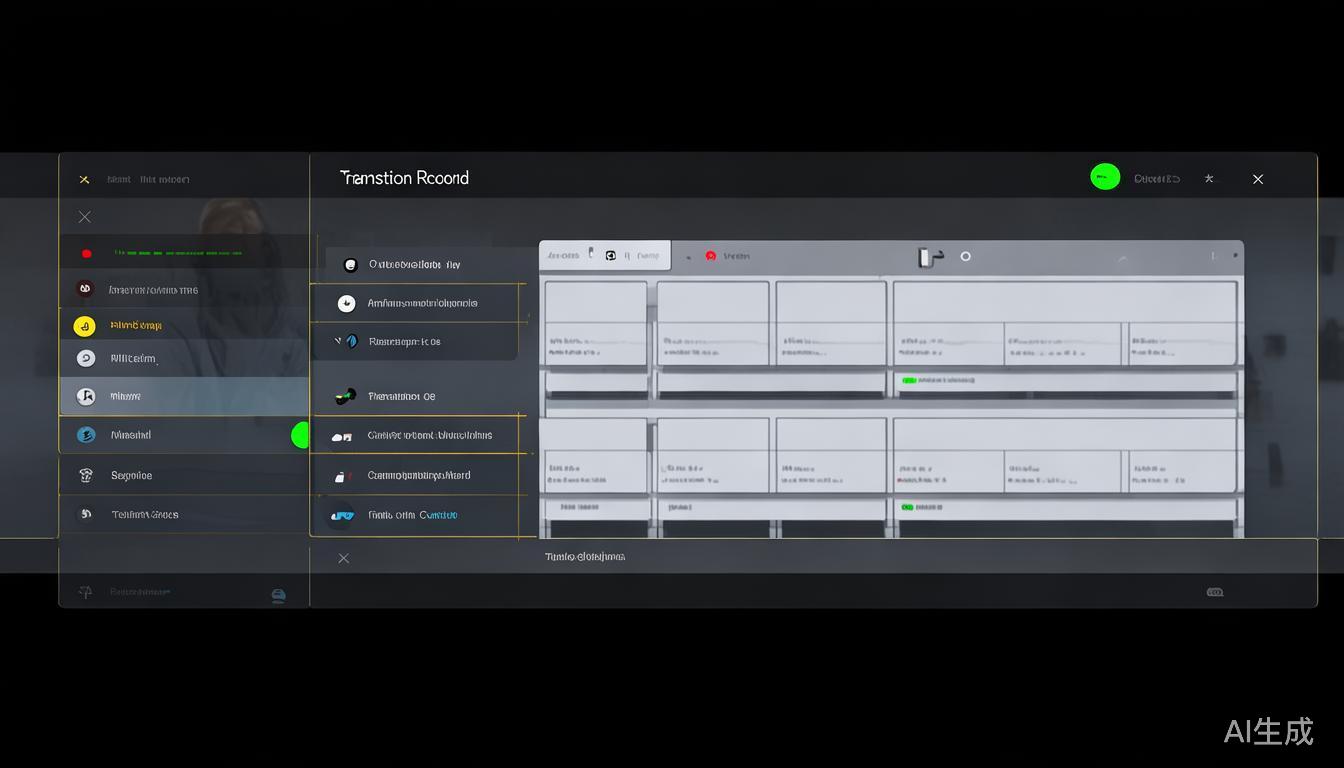Image resolution: width=1344 pixels, height=768 pixels.
Task: Click the text link in the bottom bar
Action: tap(585, 557)
